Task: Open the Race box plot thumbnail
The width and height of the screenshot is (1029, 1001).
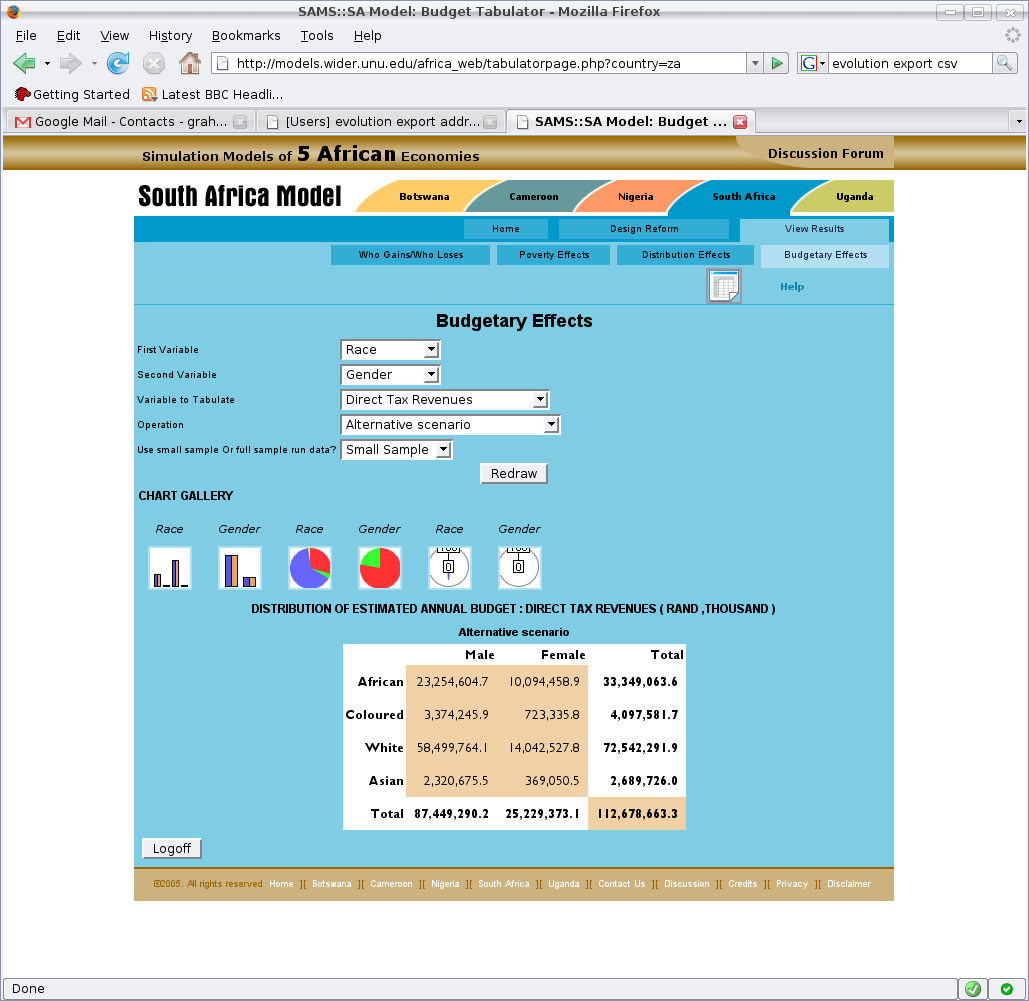Action: 449,568
